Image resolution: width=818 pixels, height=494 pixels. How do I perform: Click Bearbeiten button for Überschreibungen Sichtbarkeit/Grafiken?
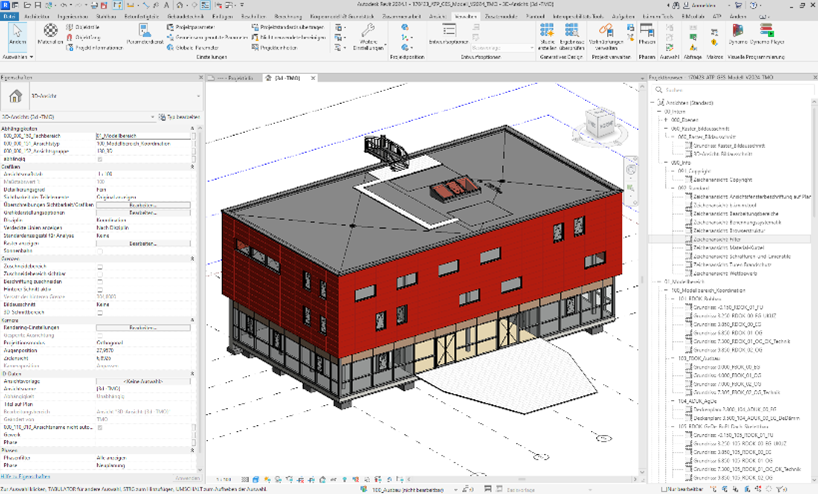click(143, 205)
